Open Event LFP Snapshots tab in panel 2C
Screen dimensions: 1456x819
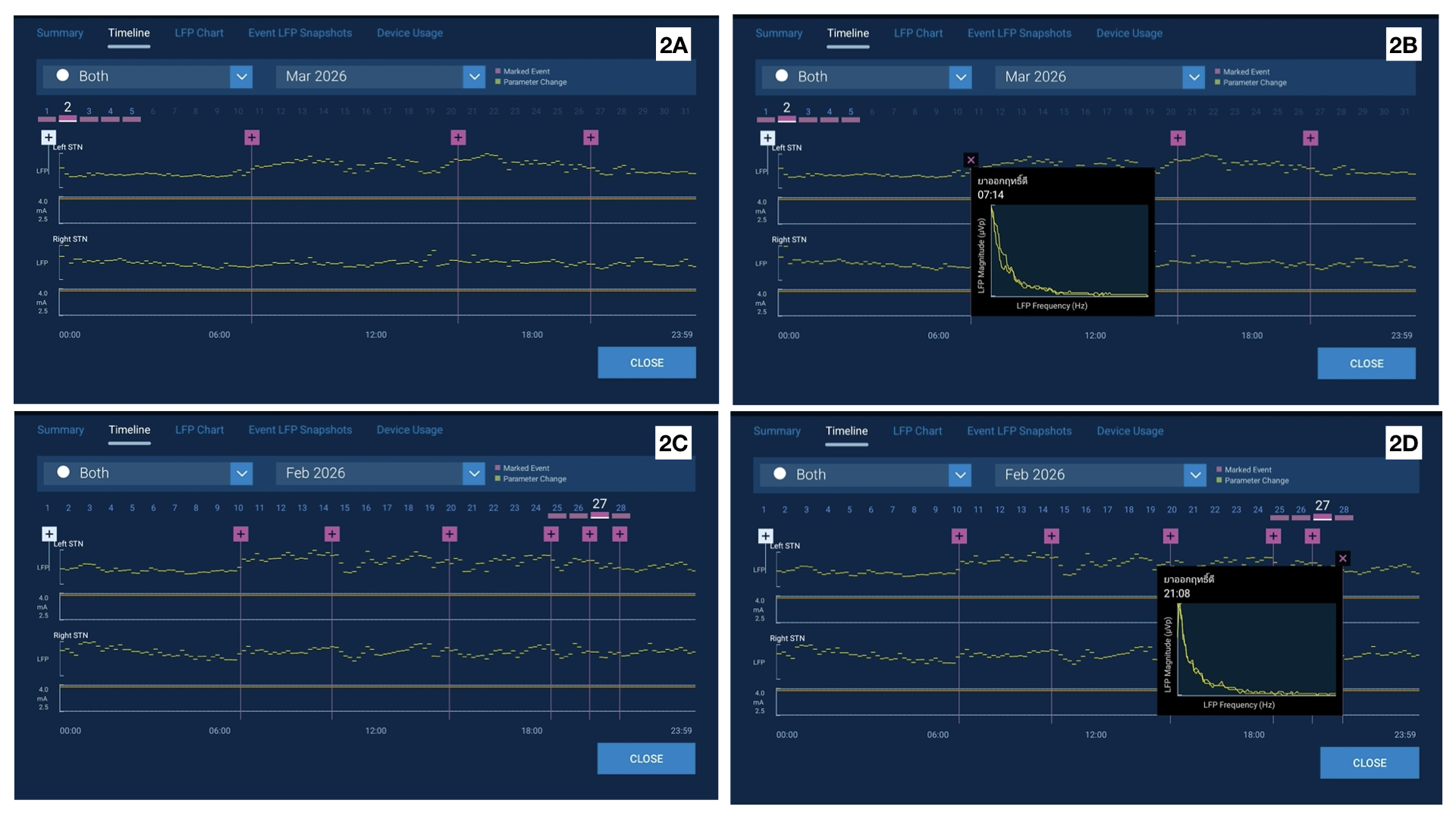click(x=300, y=429)
